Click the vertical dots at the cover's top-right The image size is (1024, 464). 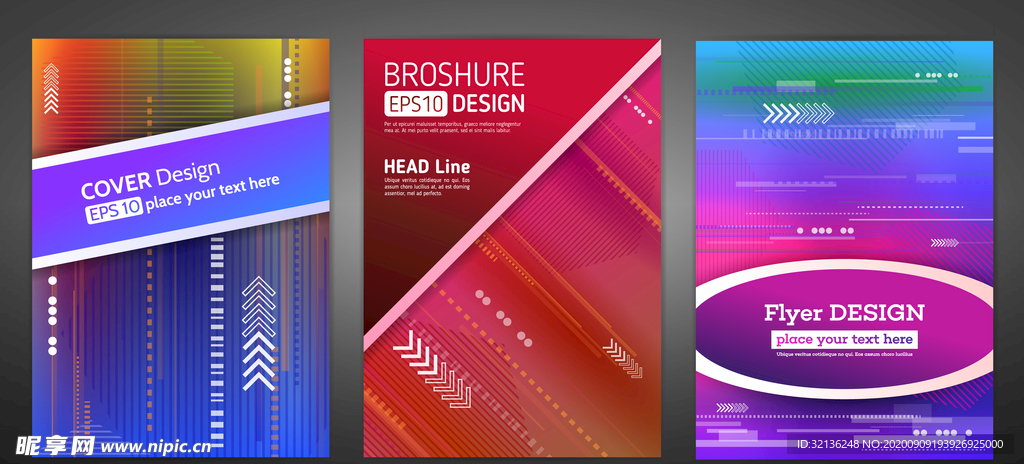coord(287,81)
